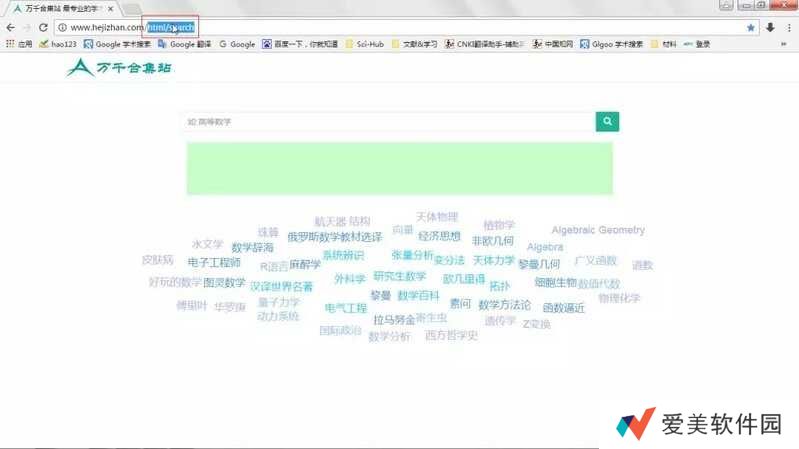Open a new tab button

click(x=131, y=9)
